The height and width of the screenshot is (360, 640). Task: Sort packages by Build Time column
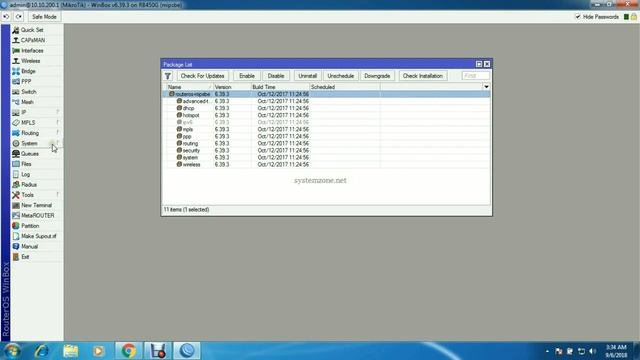point(280,87)
